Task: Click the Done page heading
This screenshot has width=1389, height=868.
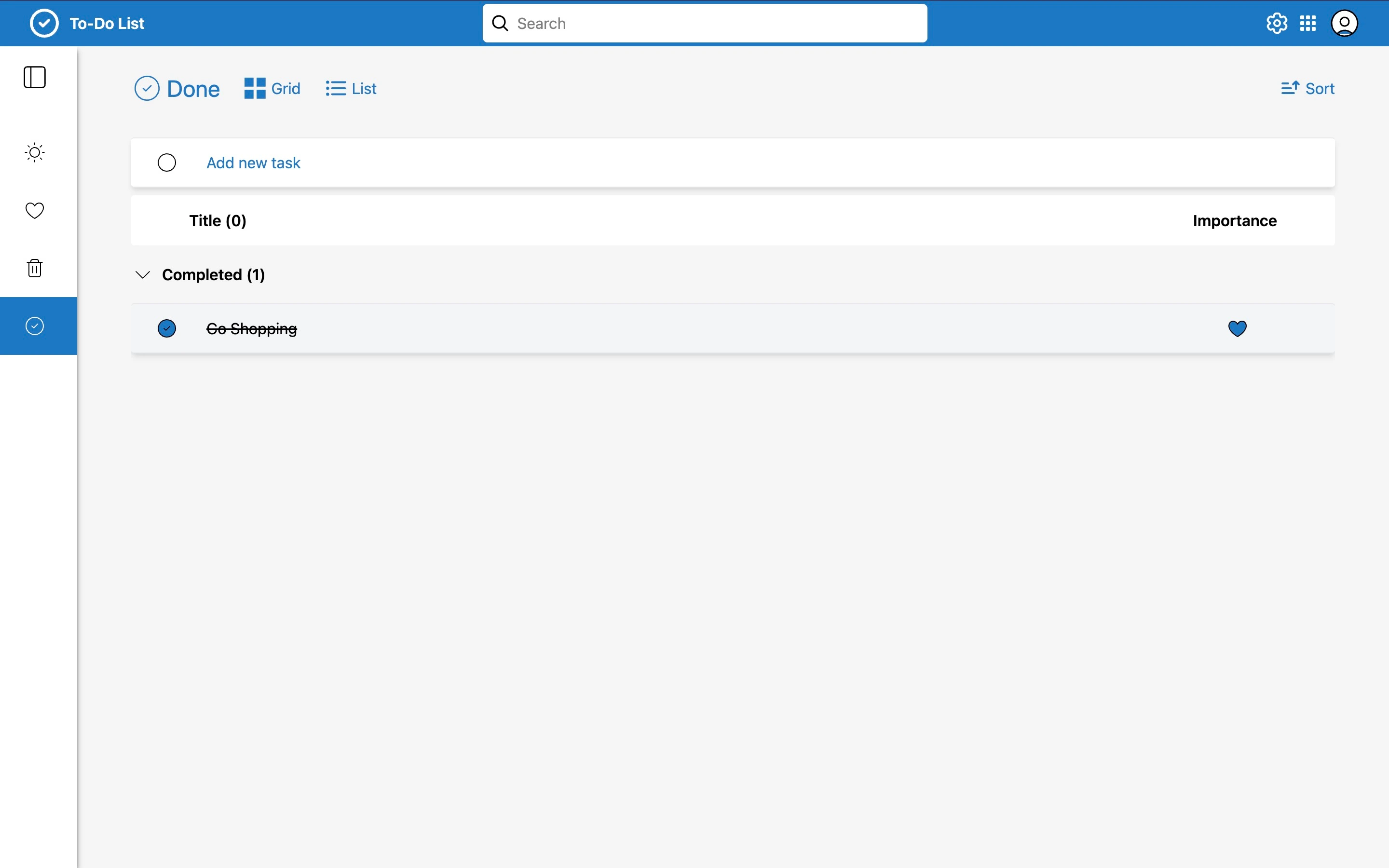Action: click(193, 89)
